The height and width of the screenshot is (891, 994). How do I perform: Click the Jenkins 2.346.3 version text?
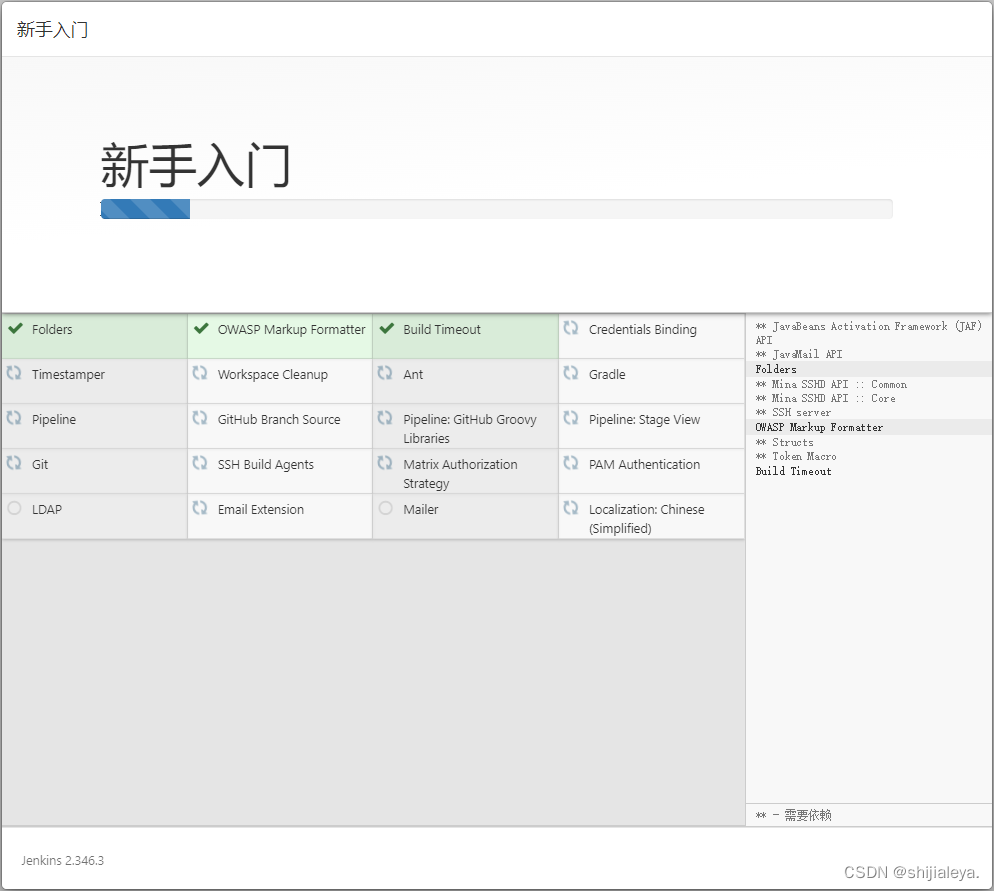click(x=62, y=861)
